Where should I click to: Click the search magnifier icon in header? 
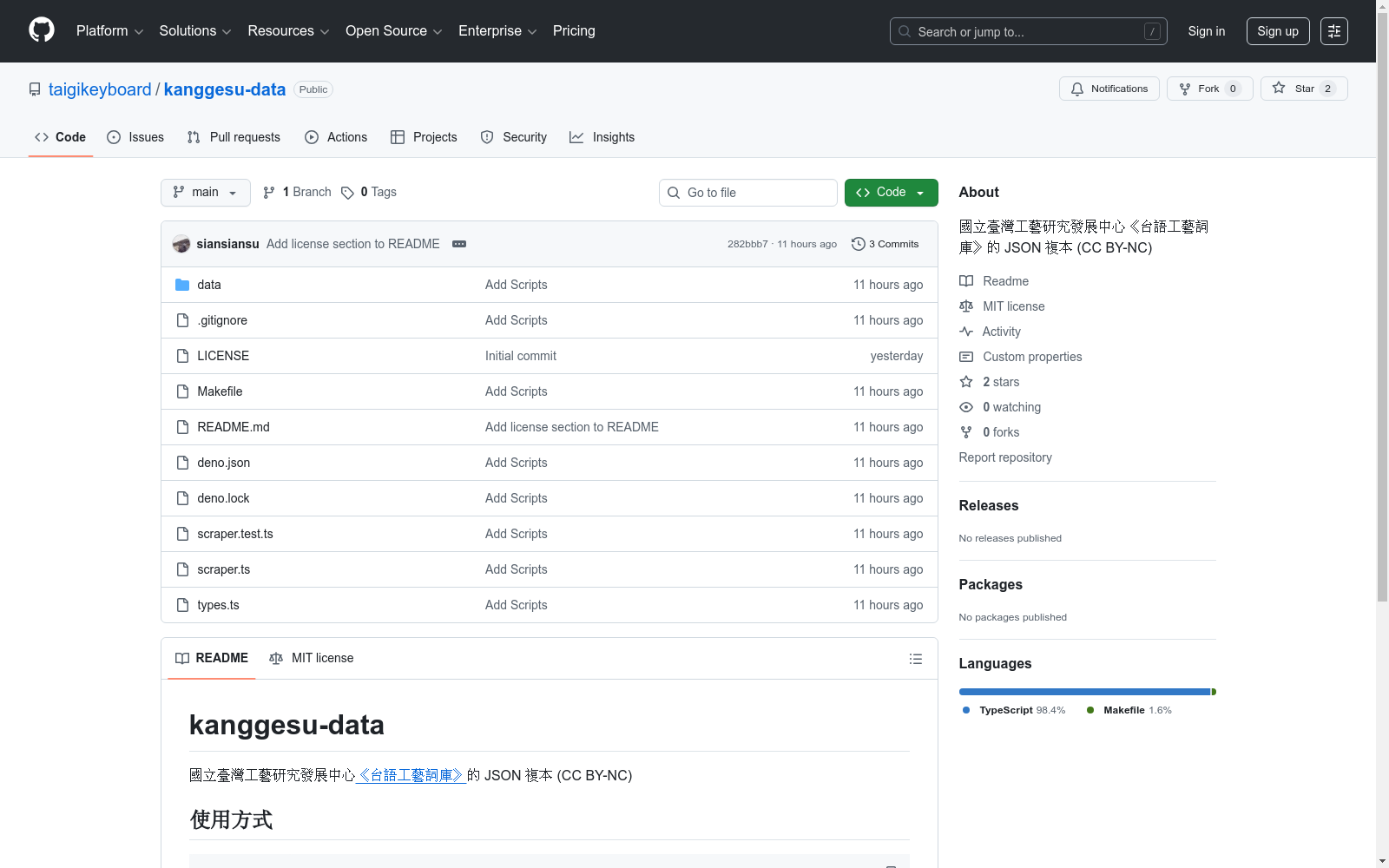click(x=905, y=31)
